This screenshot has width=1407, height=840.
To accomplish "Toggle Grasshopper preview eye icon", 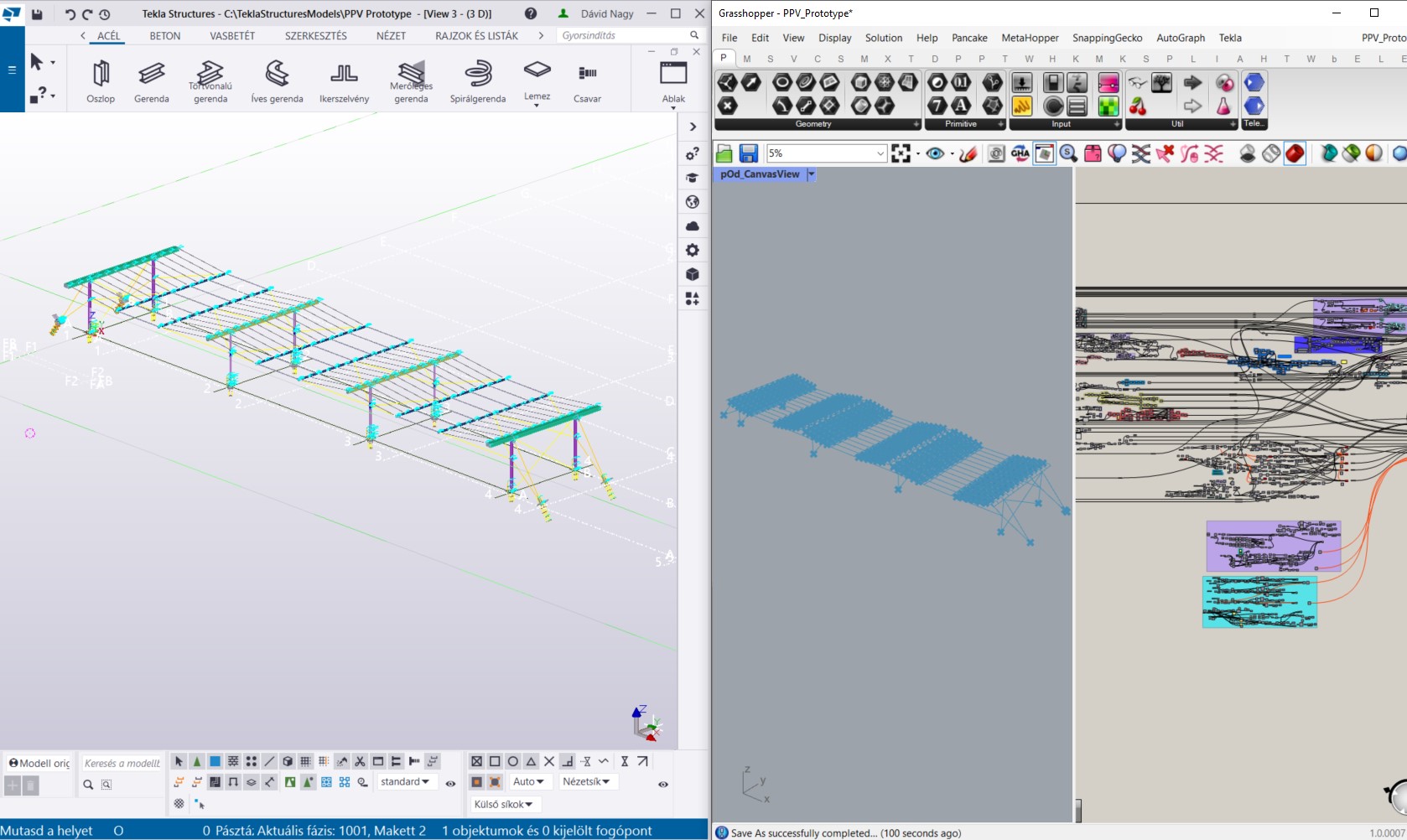I will click(935, 153).
